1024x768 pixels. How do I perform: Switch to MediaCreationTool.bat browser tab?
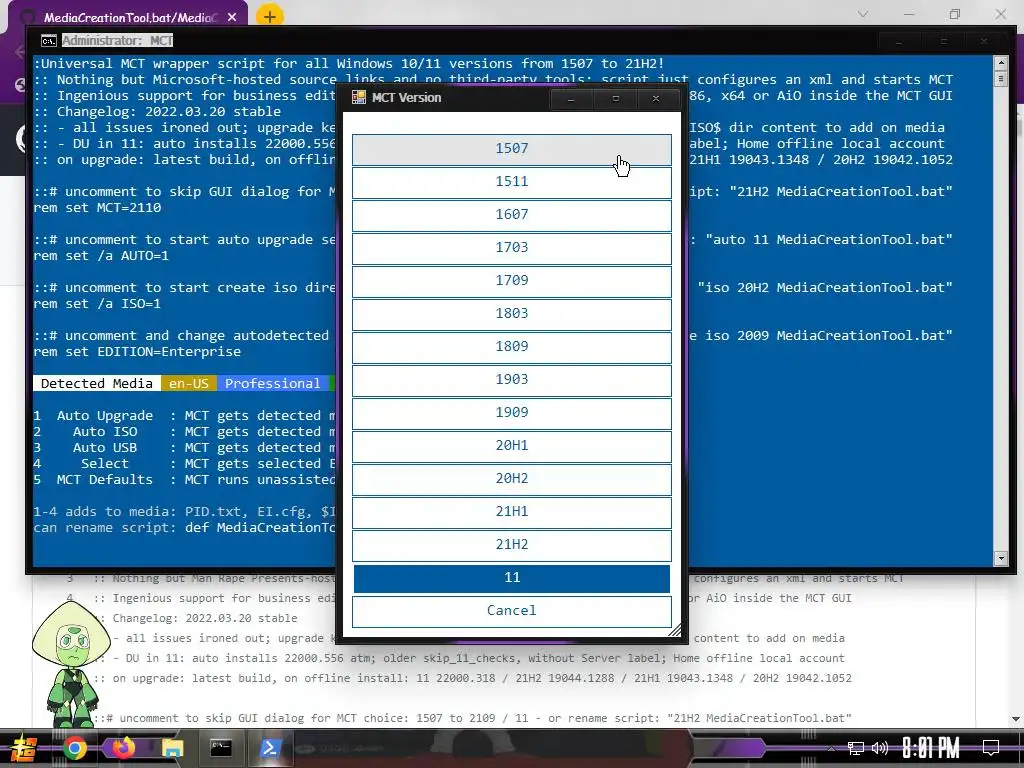click(x=127, y=18)
